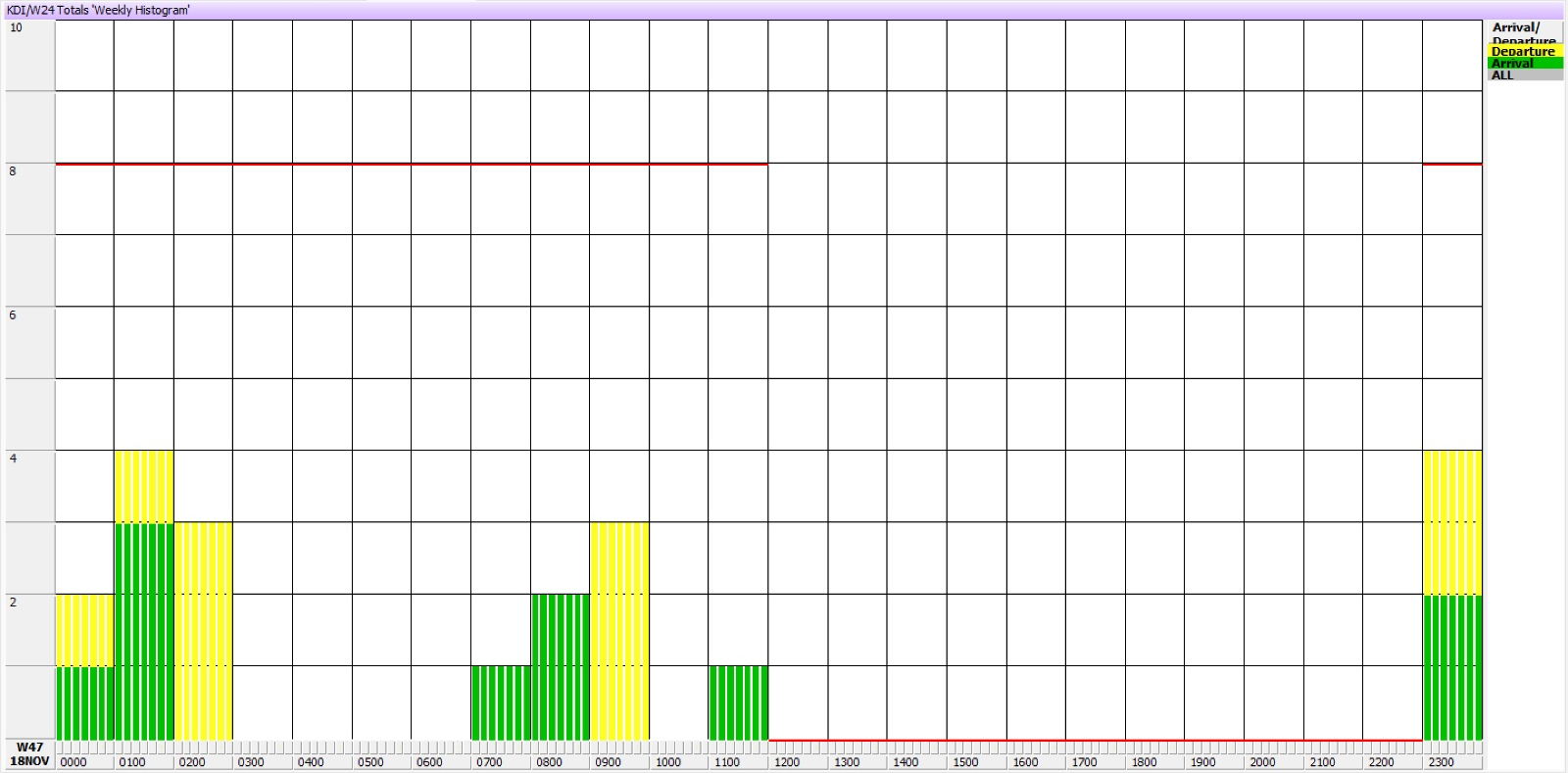Click the yellow departure segment at 2300
The height and width of the screenshot is (773, 1568).
(1452, 522)
